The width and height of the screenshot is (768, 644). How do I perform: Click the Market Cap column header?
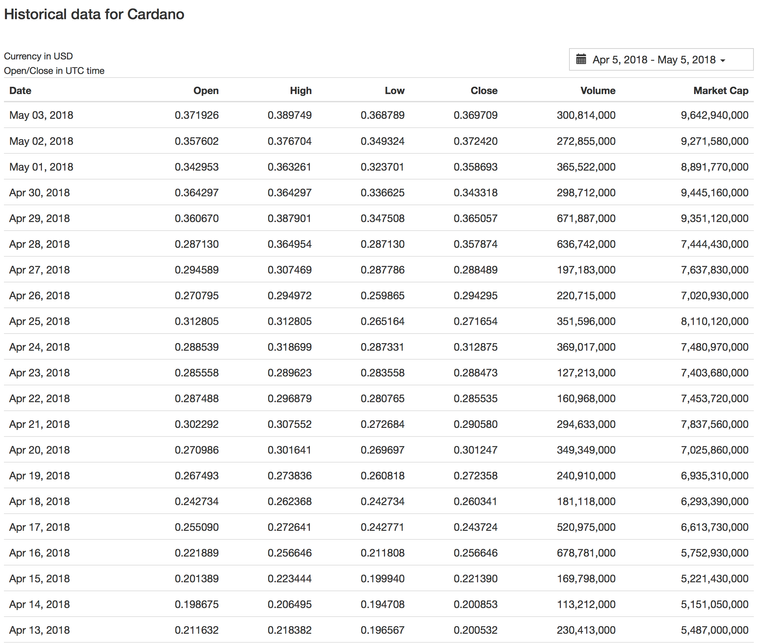coord(720,91)
